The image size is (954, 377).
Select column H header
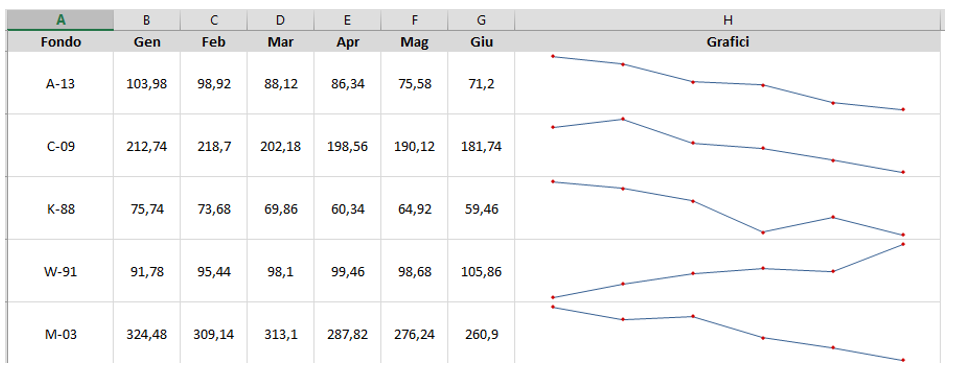(728, 20)
